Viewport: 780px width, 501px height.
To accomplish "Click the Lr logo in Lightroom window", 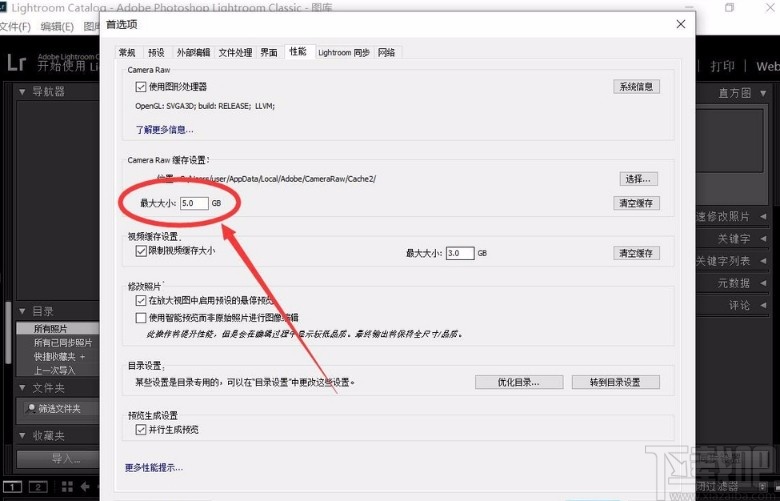I will tap(16, 63).
